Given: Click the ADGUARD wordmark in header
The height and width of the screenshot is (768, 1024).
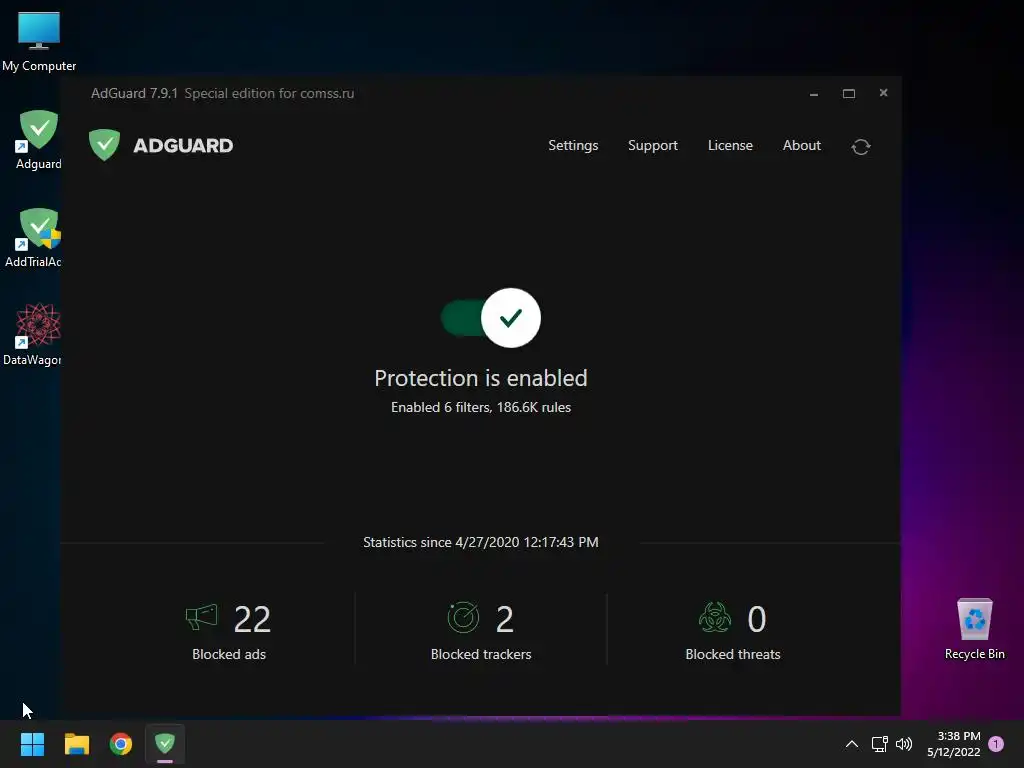Looking at the screenshot, I should [x=183, y=145].
